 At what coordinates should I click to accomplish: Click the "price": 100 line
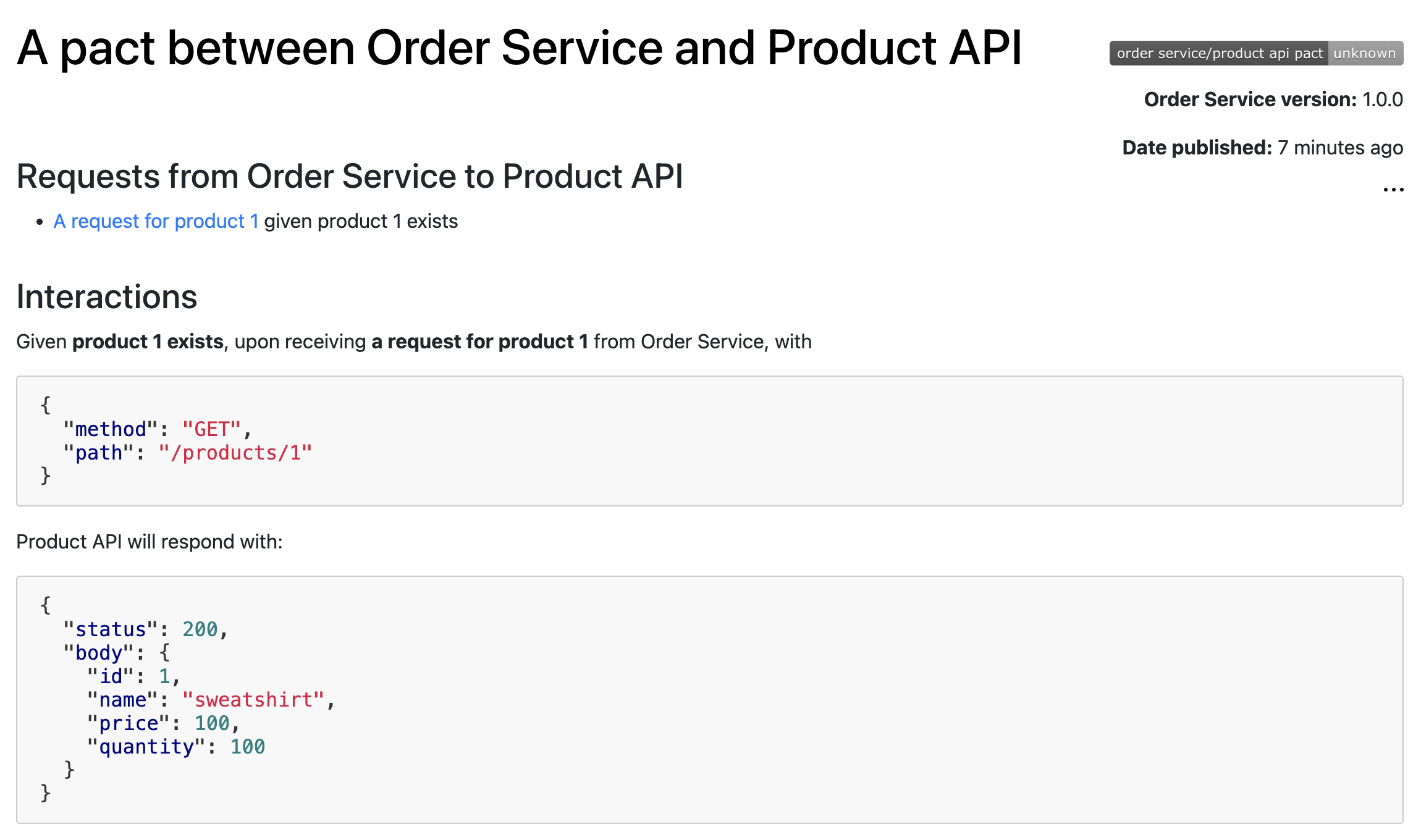click(x=163, y=723)
